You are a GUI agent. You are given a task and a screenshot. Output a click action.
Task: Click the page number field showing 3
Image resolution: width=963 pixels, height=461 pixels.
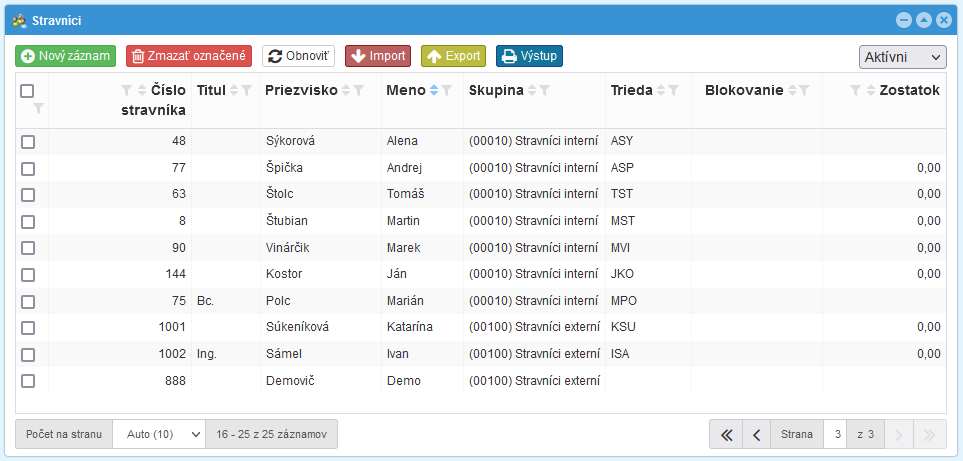[837, 435]
